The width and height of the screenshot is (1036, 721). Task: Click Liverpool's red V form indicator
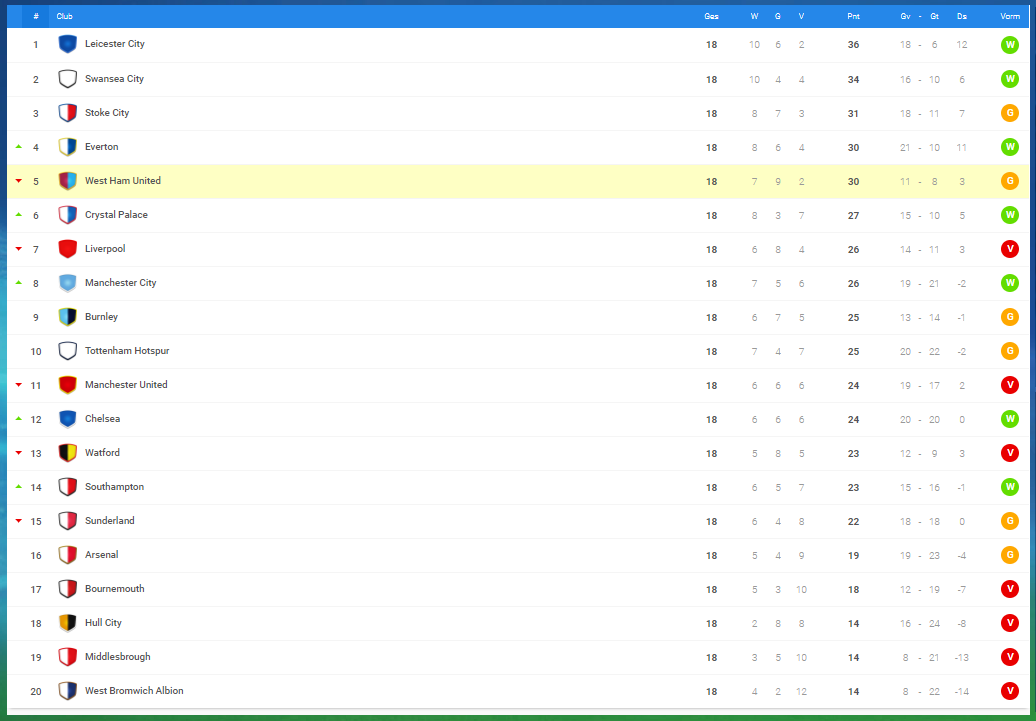point(1010,249)
